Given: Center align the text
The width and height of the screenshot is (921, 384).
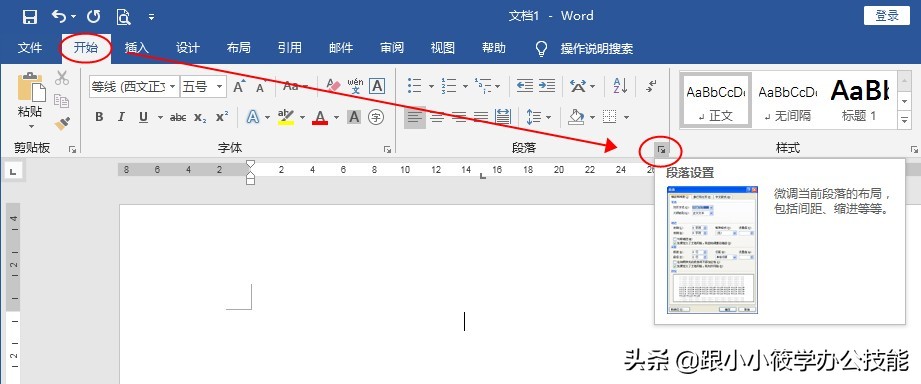Looking at the screenshot, I should click(437, 117).
